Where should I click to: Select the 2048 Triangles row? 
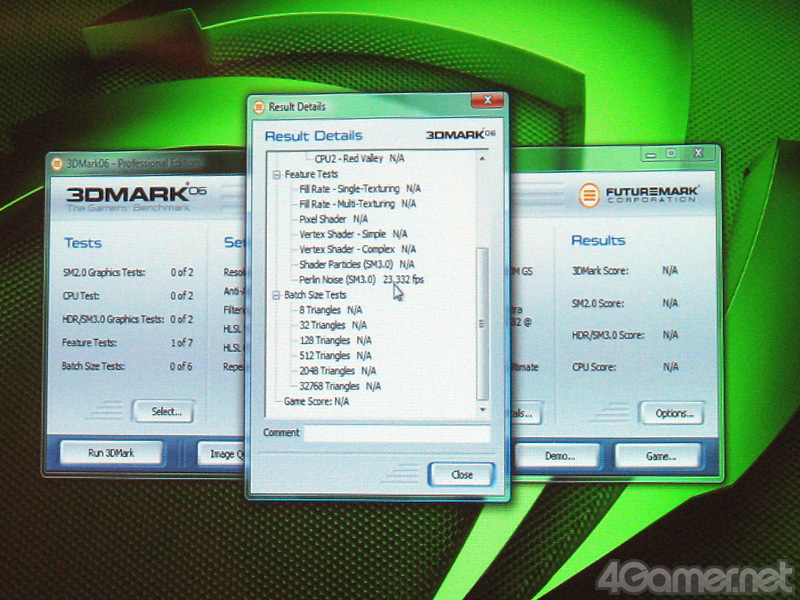coord(337,371)
